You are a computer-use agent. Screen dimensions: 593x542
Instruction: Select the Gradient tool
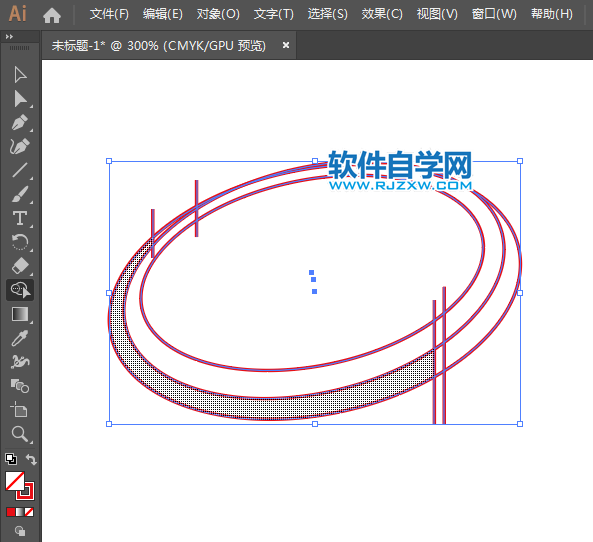point(20,314)
